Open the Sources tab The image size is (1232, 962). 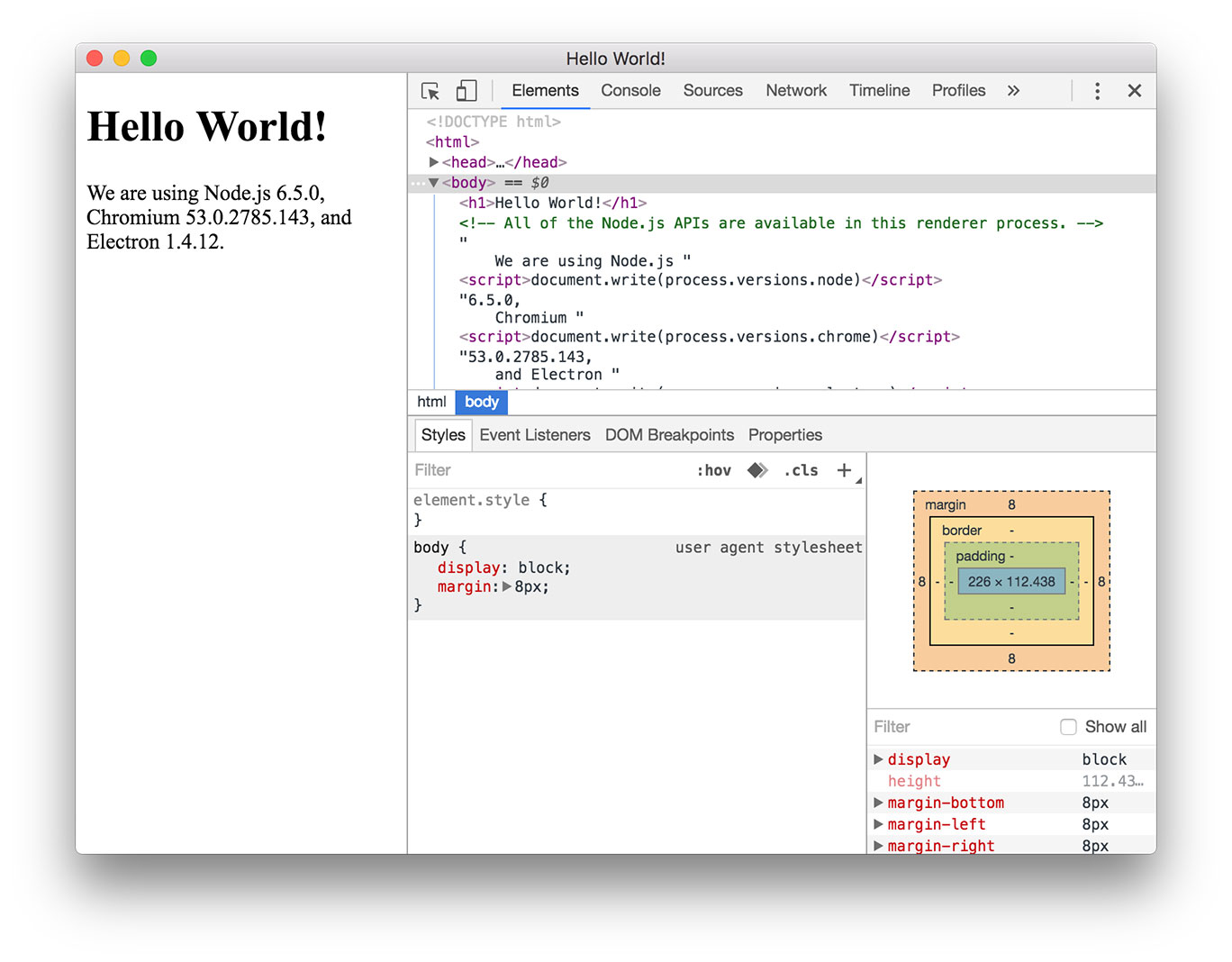[x=712, y=91]
